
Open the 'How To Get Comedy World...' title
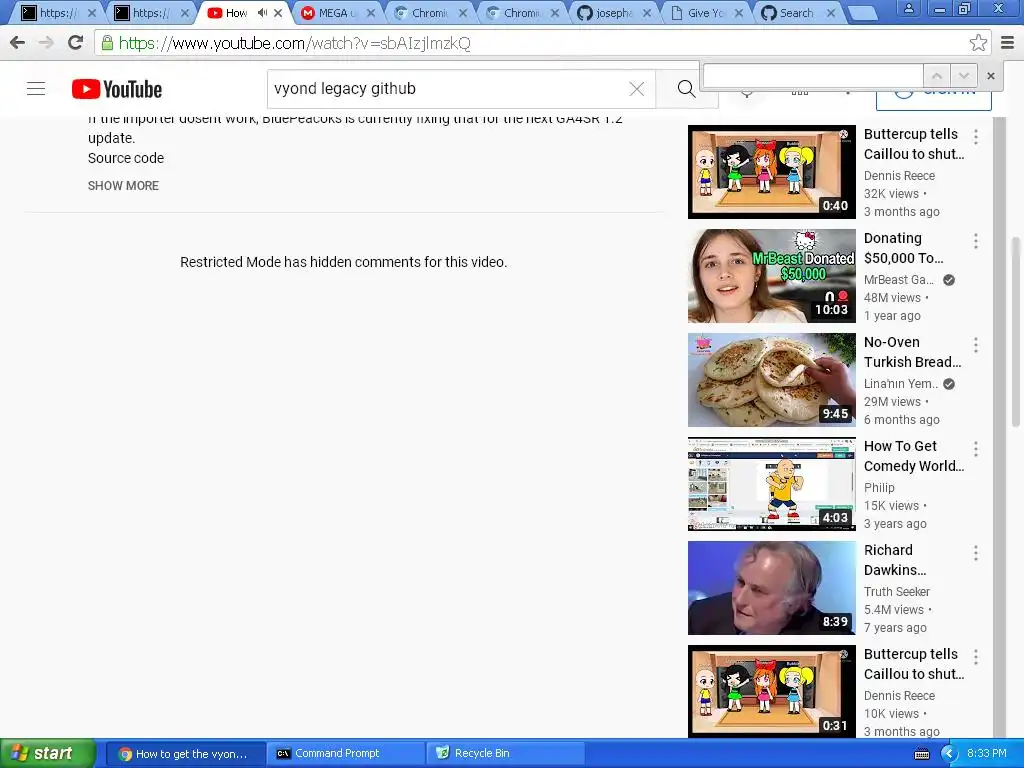pos(914,456)
